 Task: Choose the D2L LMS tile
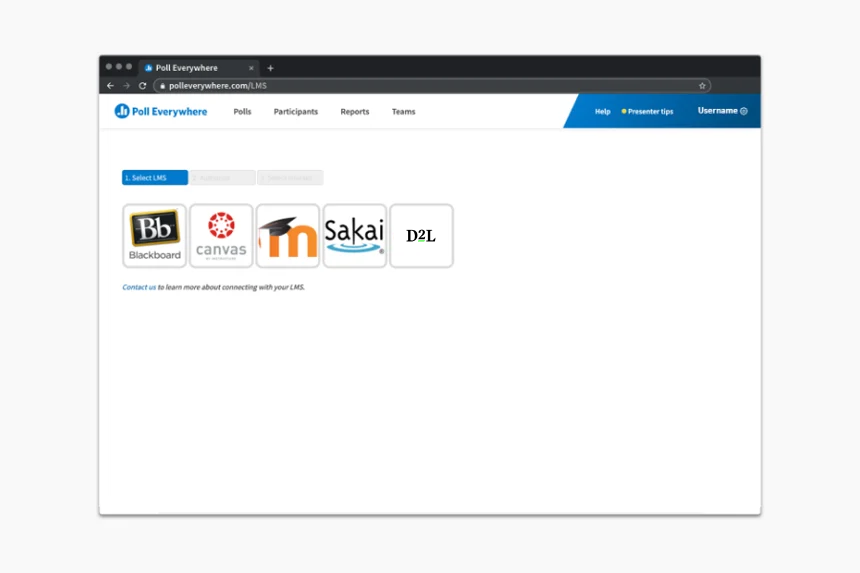click(x=421, y=236)
